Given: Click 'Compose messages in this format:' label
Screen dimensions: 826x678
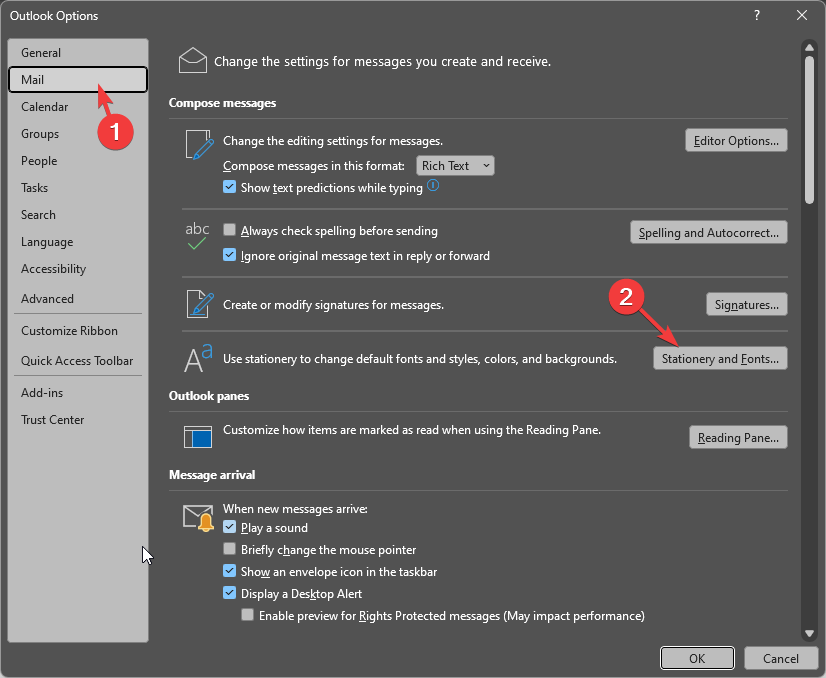Looking at the screenshot, I should tap(314, 166).
